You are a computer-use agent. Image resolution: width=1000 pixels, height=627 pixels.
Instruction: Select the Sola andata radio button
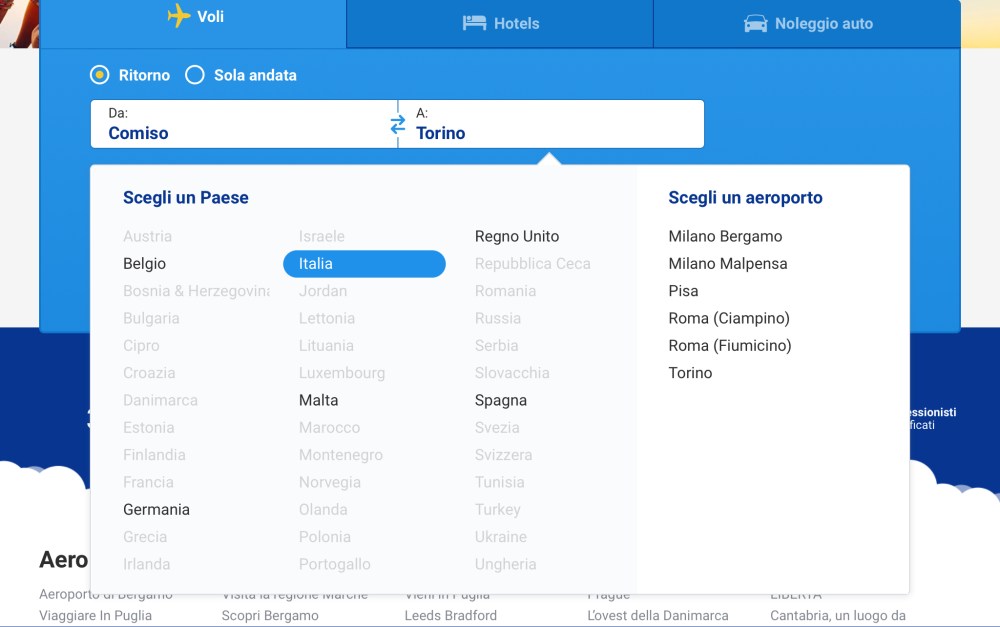pyautogui.click(x=195, y=75)
